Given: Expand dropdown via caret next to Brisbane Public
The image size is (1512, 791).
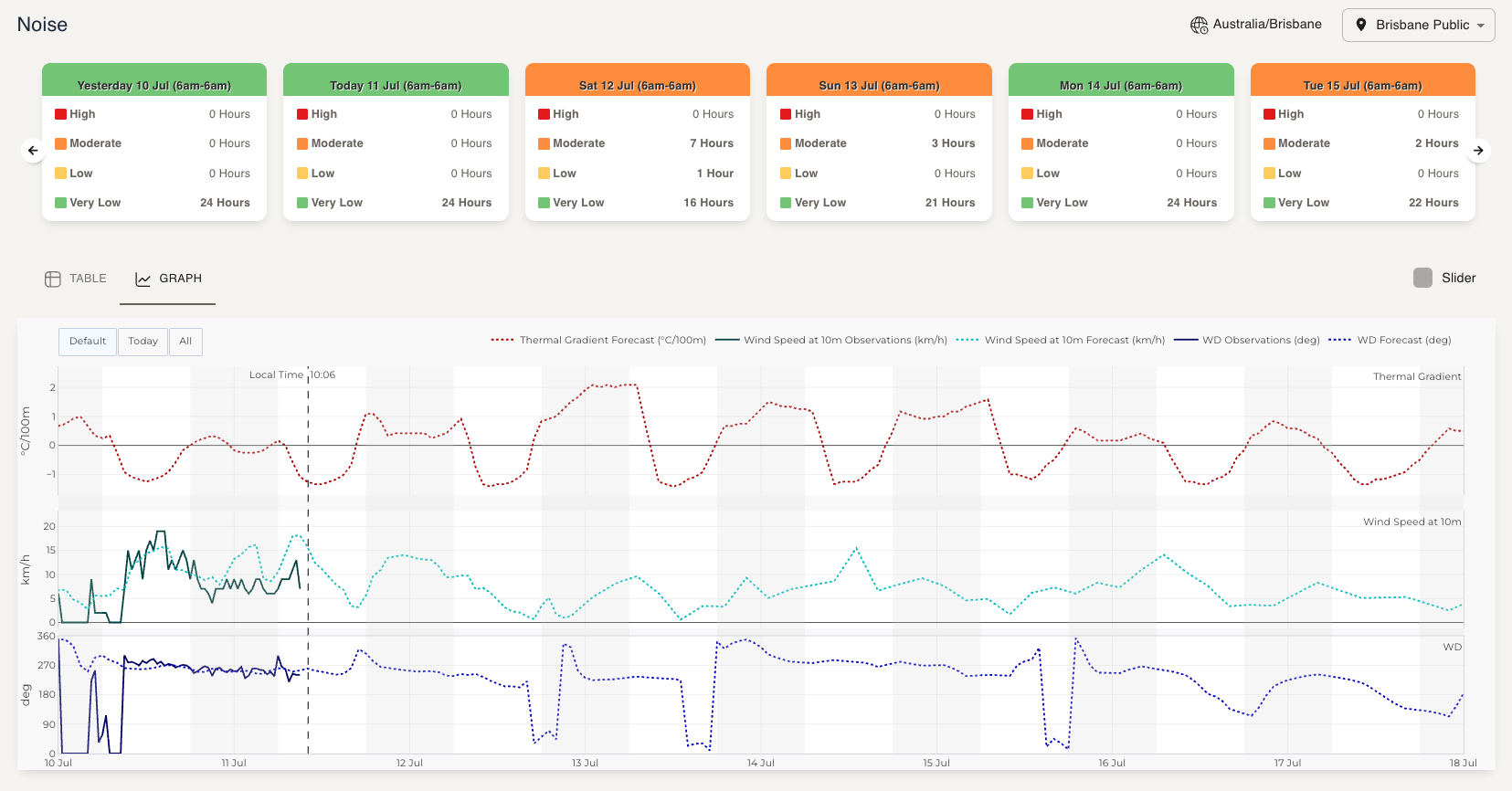Looking at the screenshot, I should (x=1481, y=26).
